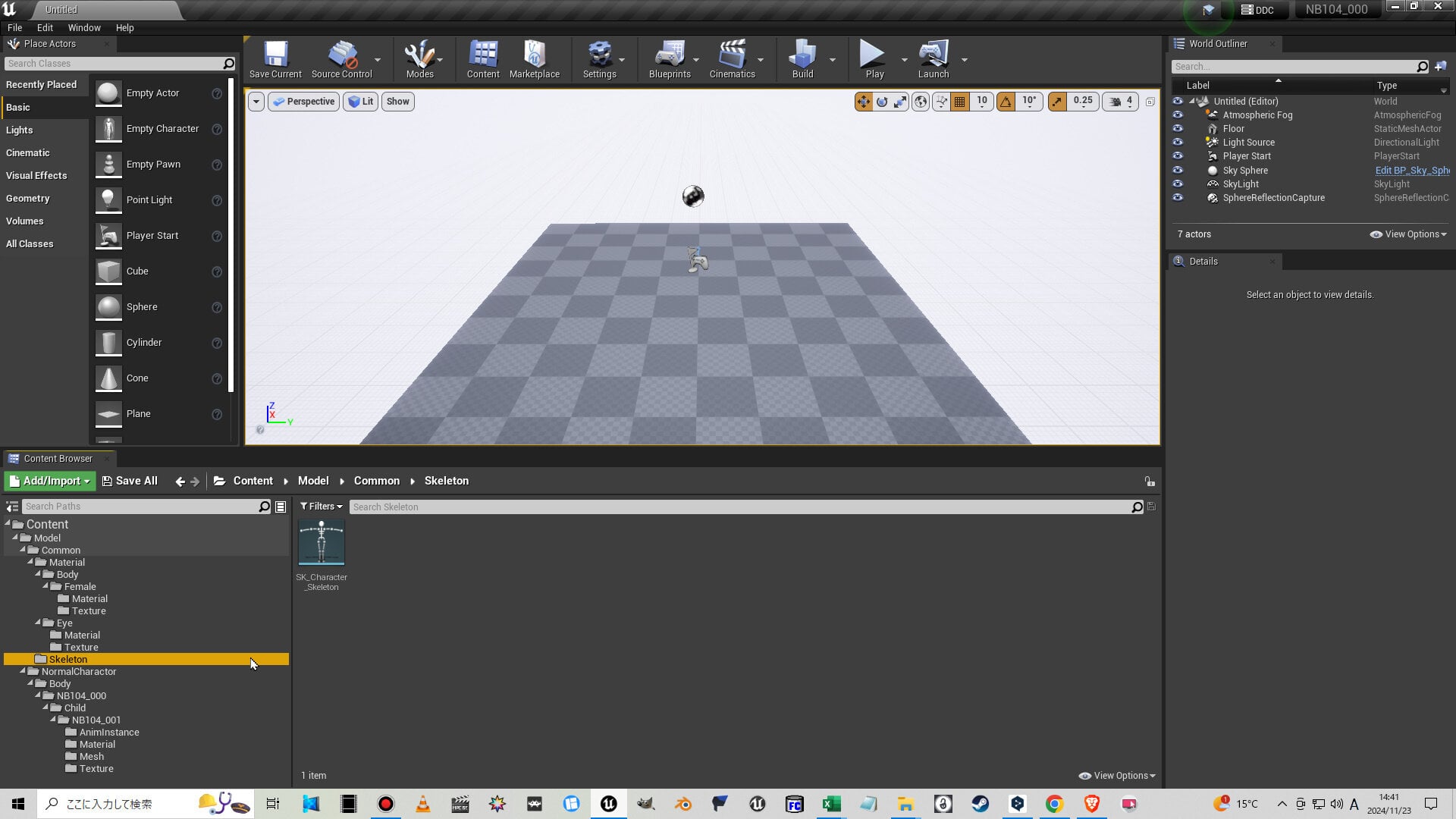Viewport: 1456px width, 819px height.
Task: Open the Settings toolbar icon
Action: point(599,59)
